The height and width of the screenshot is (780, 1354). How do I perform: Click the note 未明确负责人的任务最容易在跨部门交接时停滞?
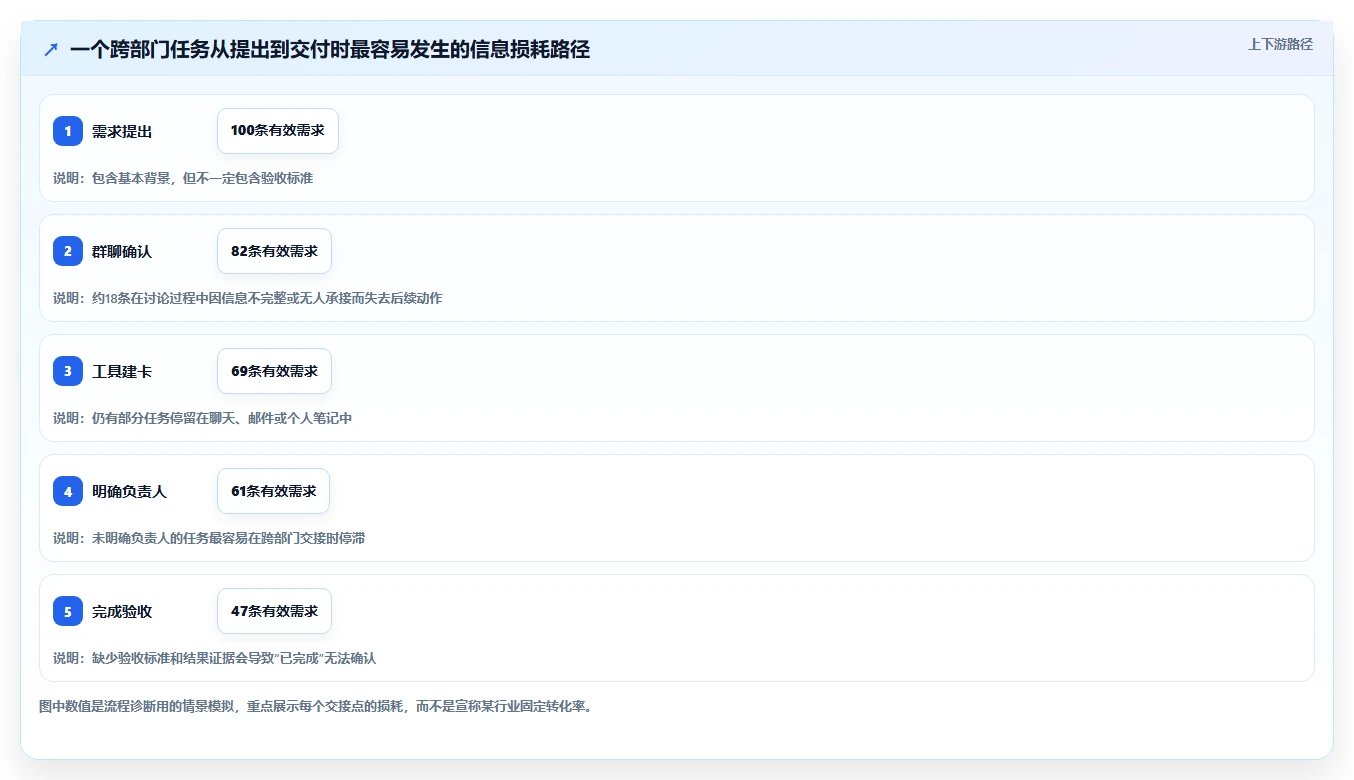pyautogui.click(x=228, y=538)
